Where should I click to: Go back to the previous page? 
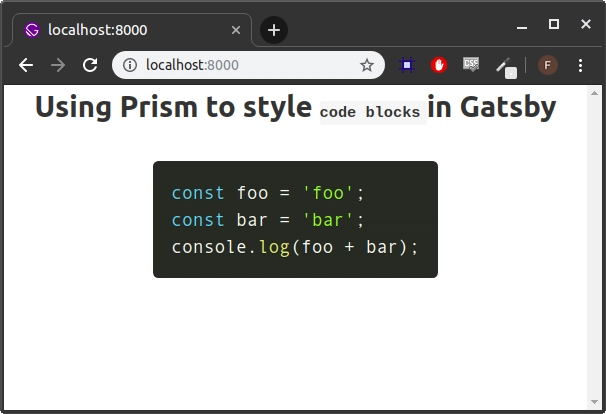point(26,65)
